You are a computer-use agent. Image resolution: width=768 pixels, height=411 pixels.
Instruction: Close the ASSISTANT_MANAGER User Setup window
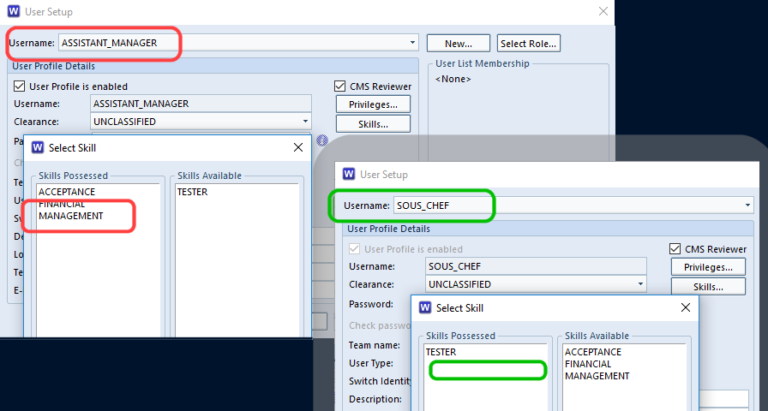[x=601, y=12]
